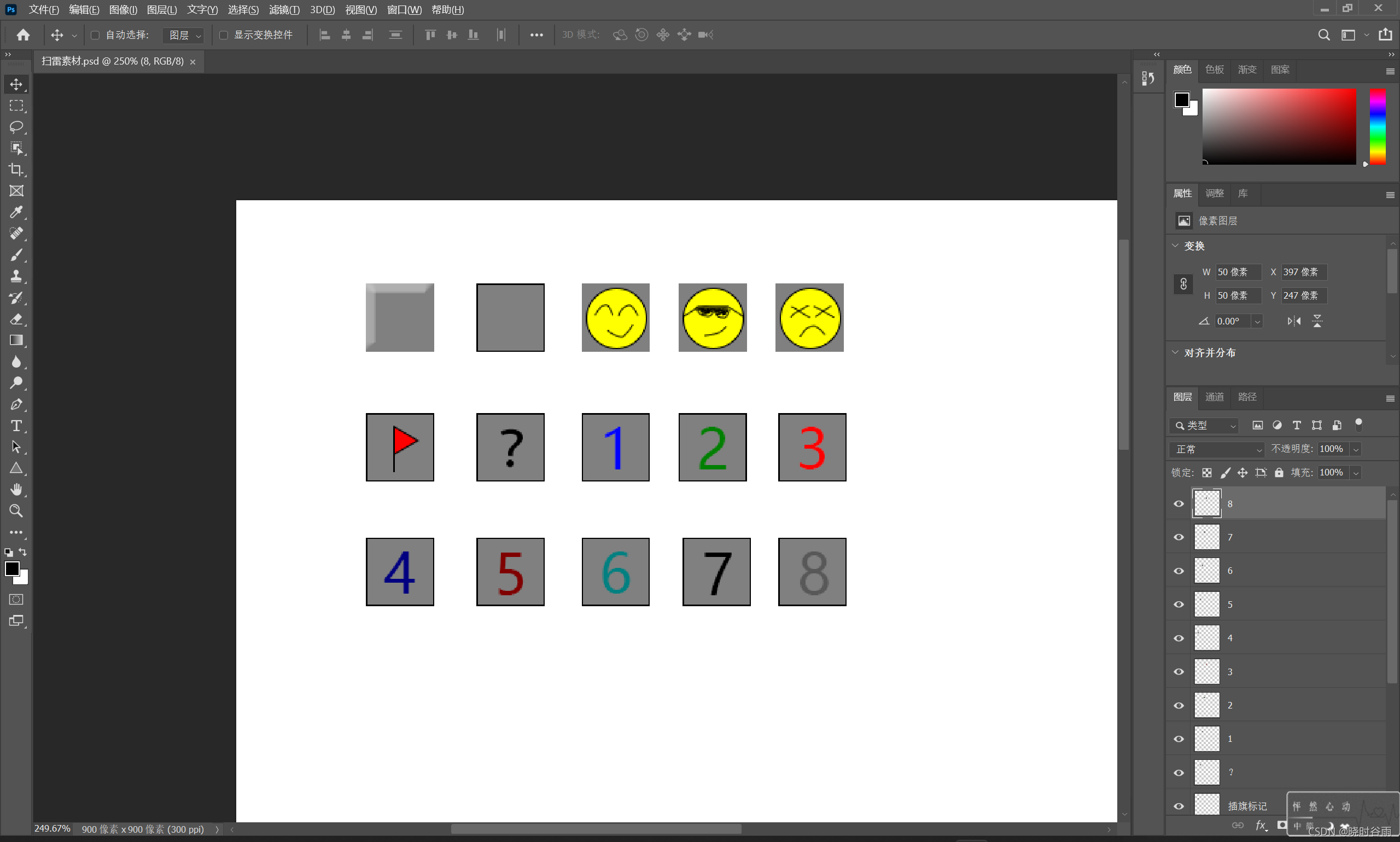Click the flip horizontal icon in Properties
Viewport: 1400px width, 842px height.
(1294, 321)
